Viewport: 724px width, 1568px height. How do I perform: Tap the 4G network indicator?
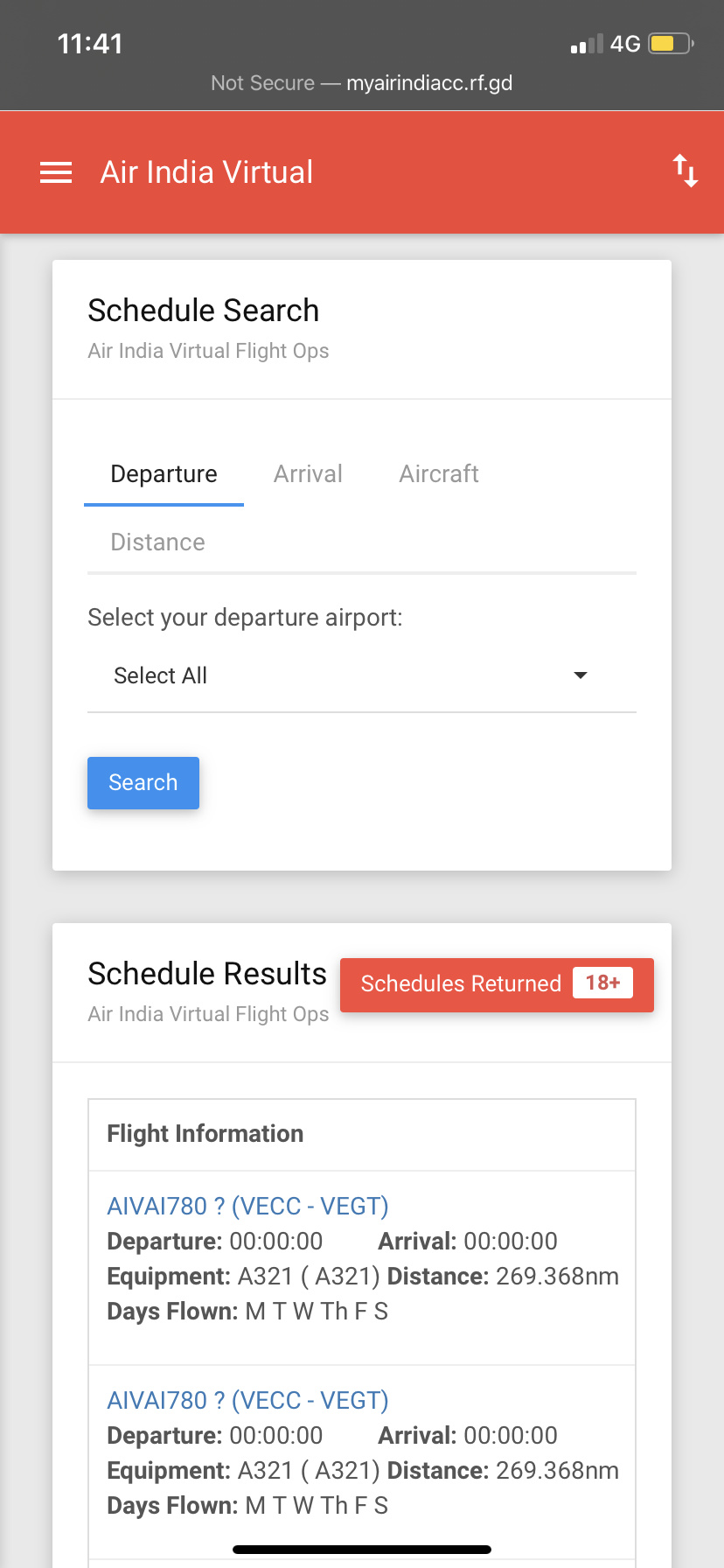pyautogui.click(x=625, y=44)
